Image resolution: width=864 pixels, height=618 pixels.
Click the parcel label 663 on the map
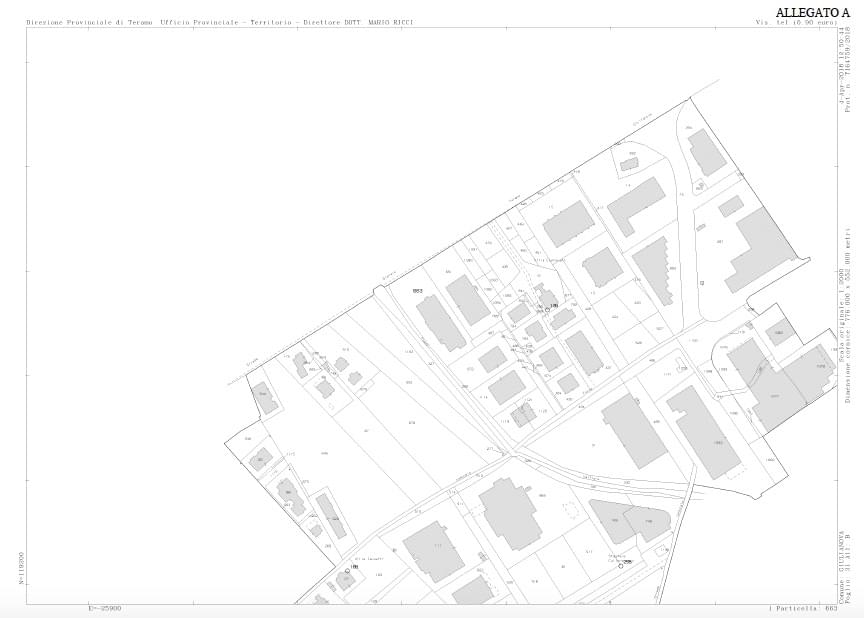point(418,291)
